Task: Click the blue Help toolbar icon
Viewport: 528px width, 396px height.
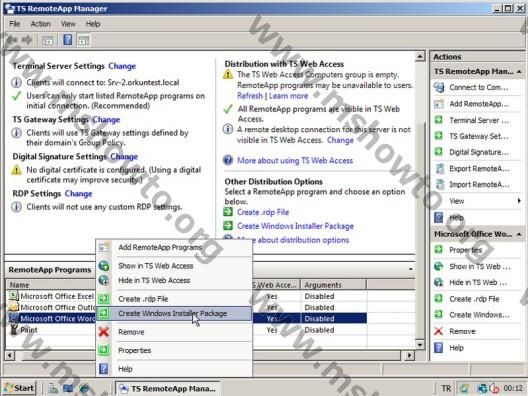Action: [67, 40]
